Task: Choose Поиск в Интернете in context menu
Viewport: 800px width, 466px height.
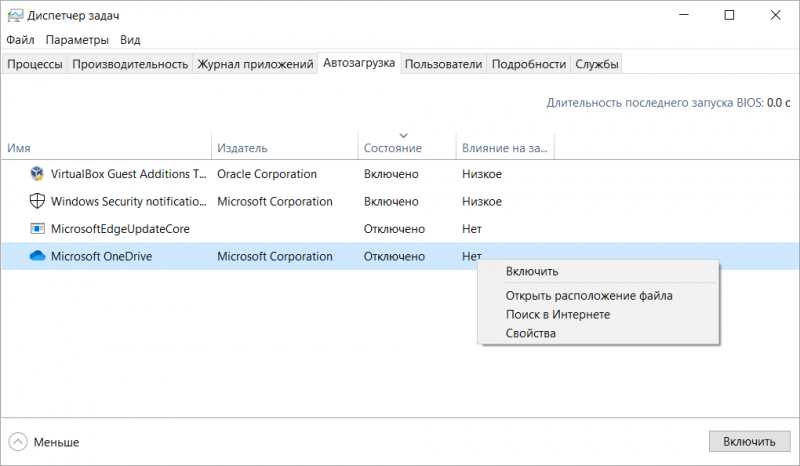Action: [598, 314]
